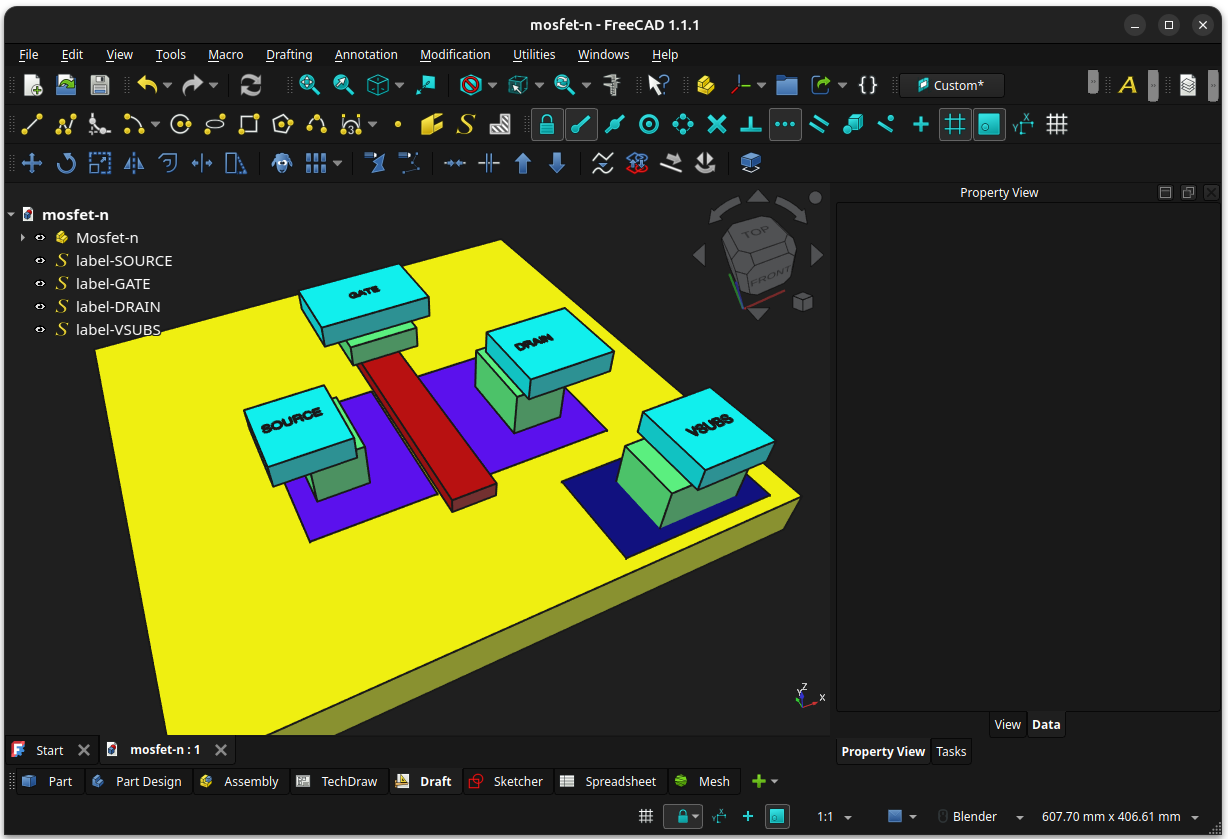Switch to the TechDraw workbench
The image size is (1228, 839).
[337, 781]
